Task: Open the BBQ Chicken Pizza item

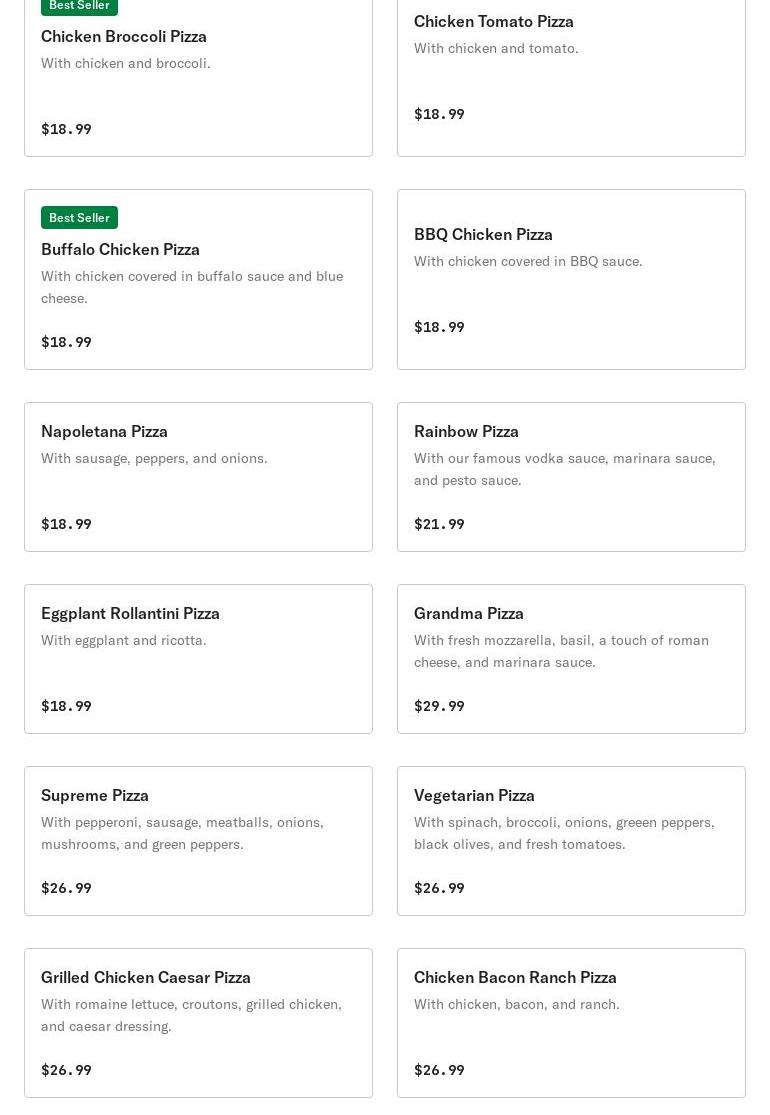Action: coord(571,279)
